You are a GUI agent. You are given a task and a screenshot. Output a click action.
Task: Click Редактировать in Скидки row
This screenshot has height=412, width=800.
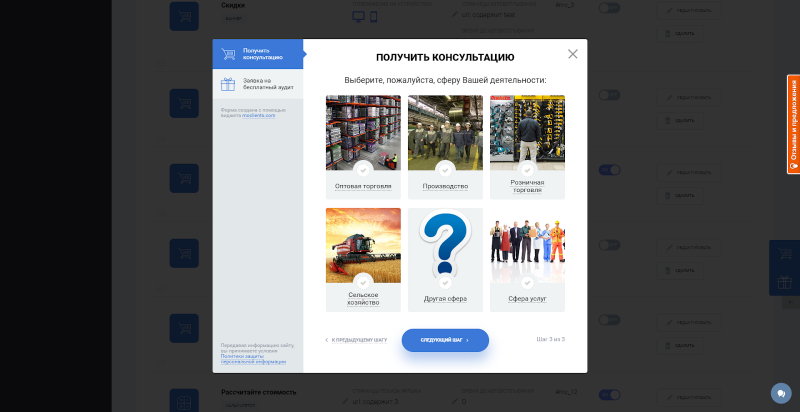(689, 10)
